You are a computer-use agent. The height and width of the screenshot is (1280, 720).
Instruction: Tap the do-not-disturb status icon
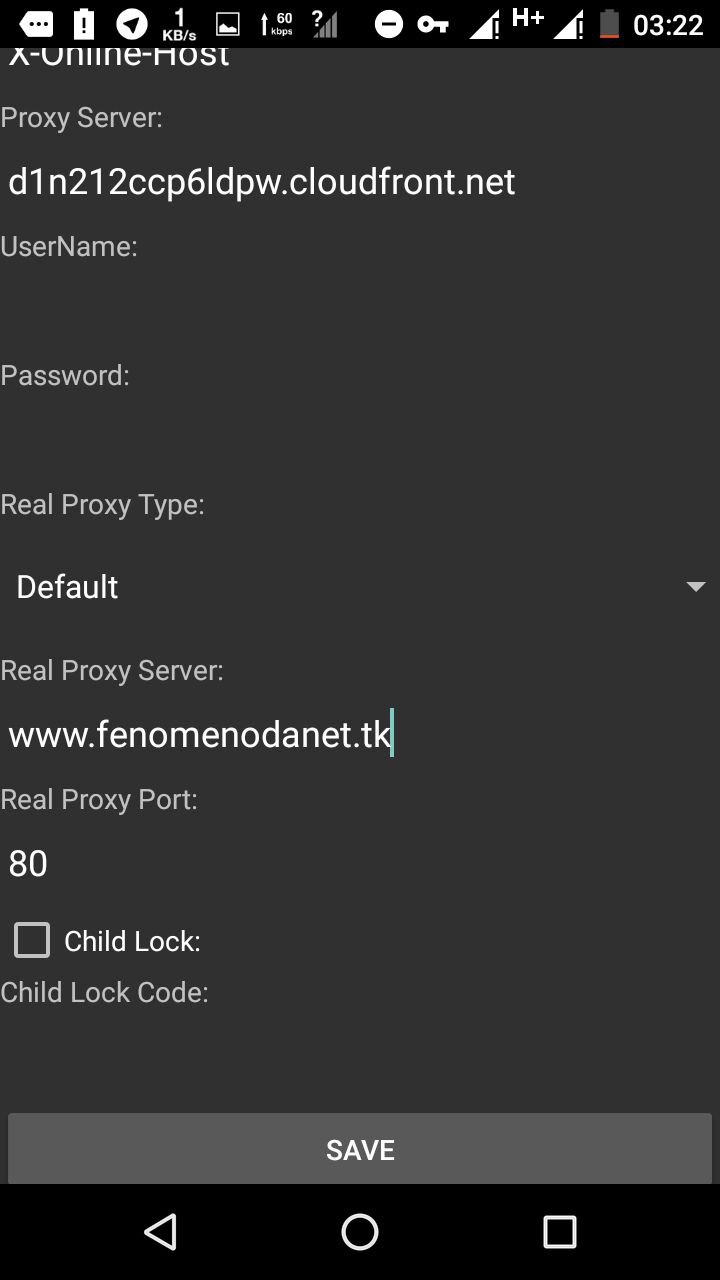click(388, 24)
